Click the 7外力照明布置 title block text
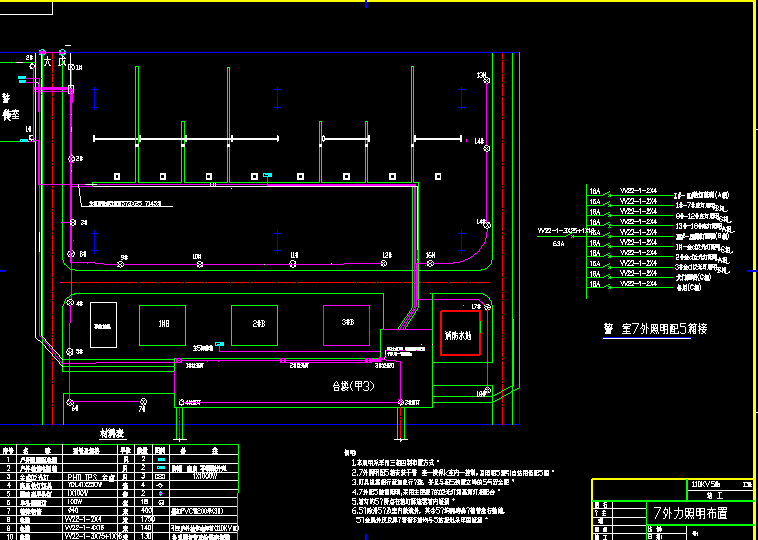Screen dimensions: 758x540 [690, 513]
